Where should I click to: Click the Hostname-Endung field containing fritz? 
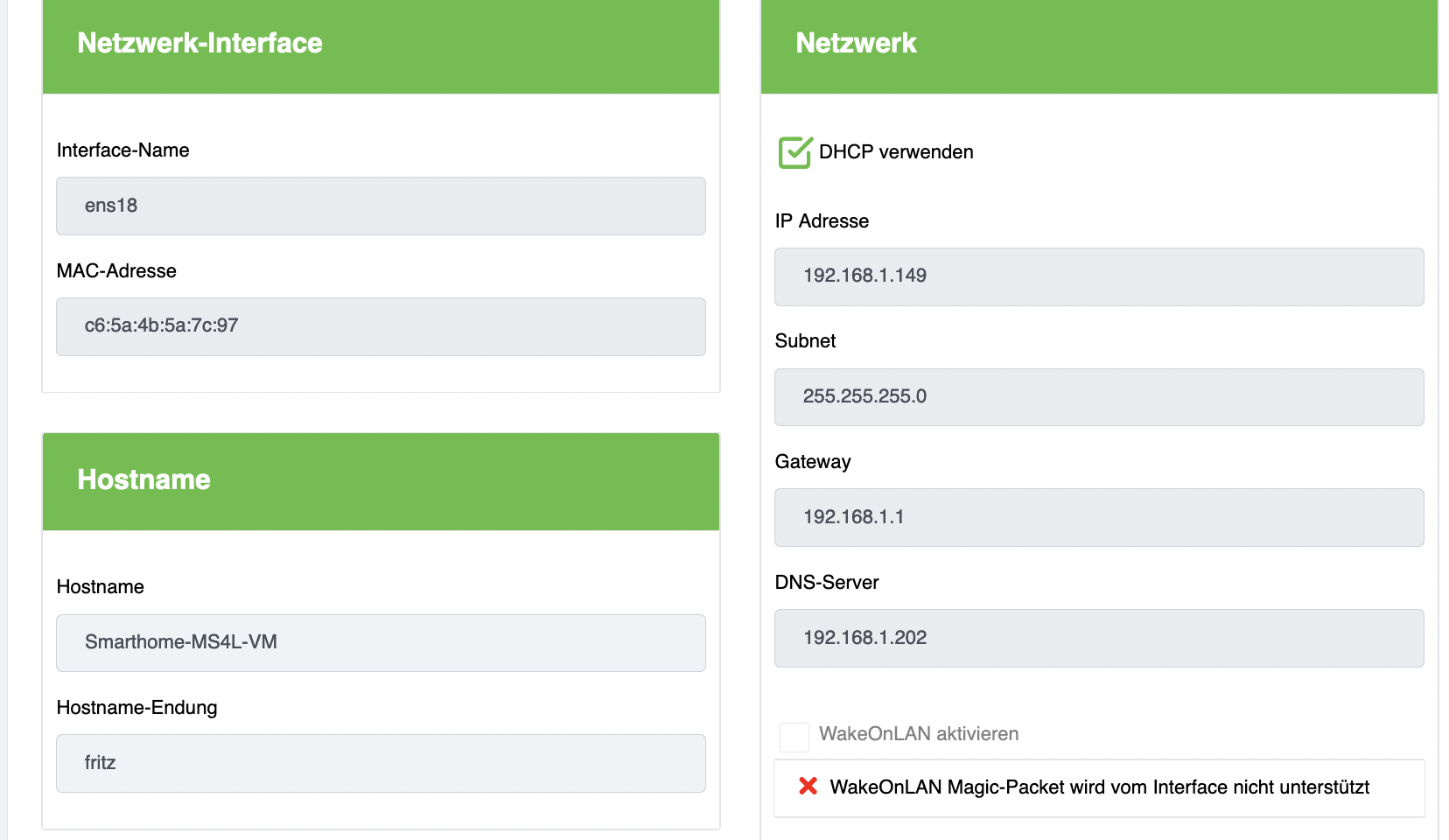tap(381, 763)
